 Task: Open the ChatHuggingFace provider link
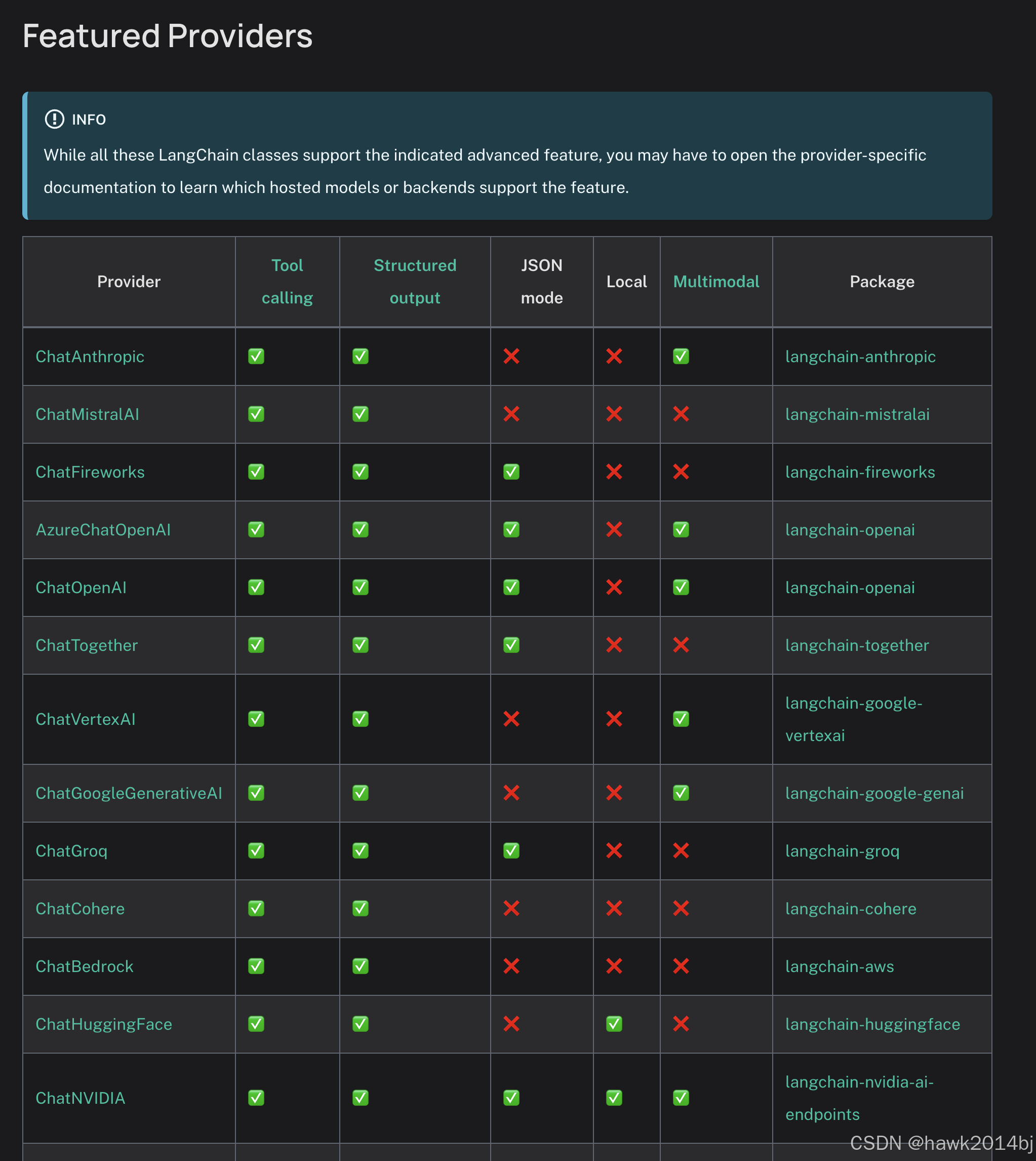coord(104,1024)
